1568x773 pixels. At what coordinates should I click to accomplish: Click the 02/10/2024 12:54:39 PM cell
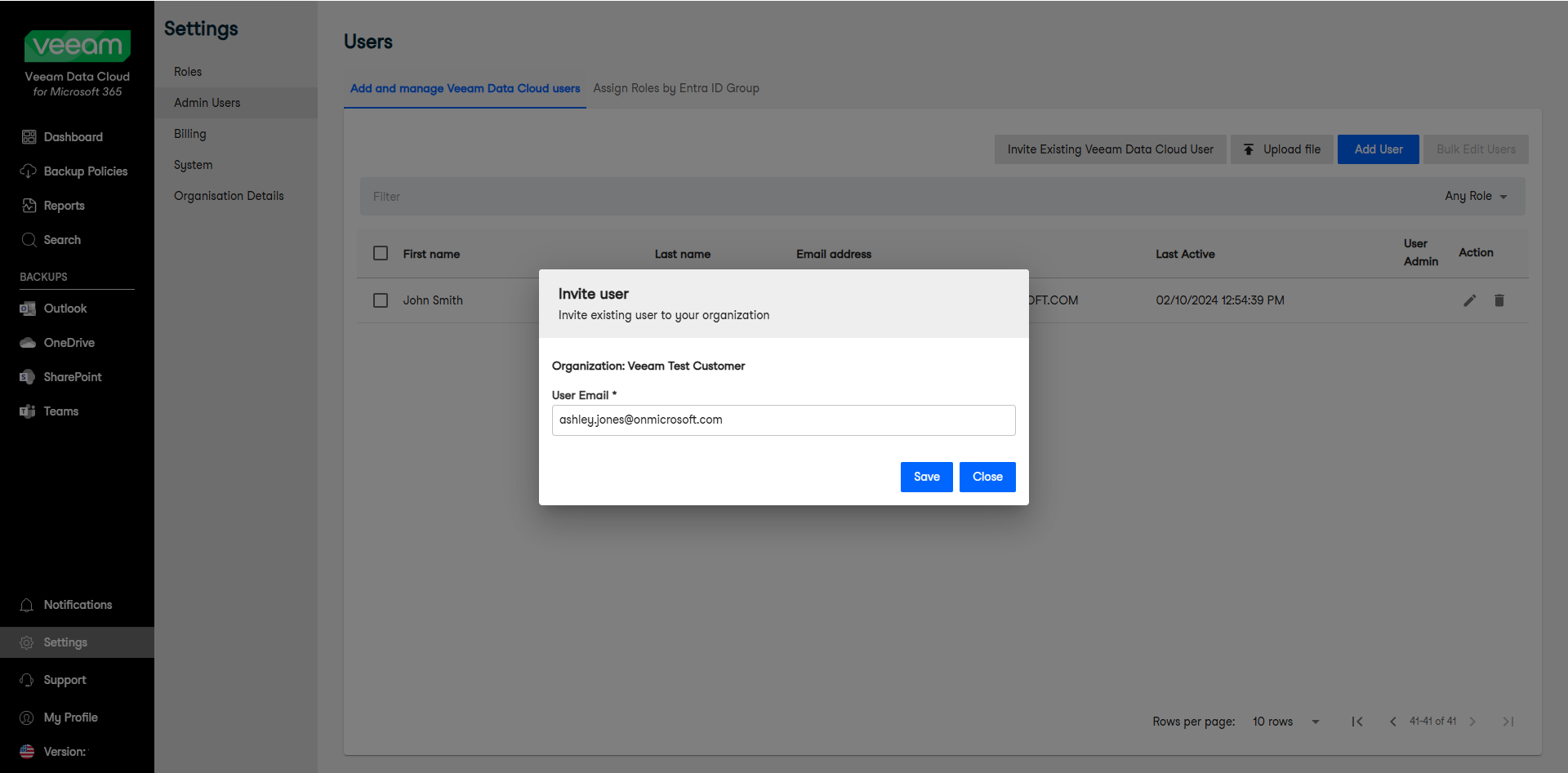[x=1220, y=300]
